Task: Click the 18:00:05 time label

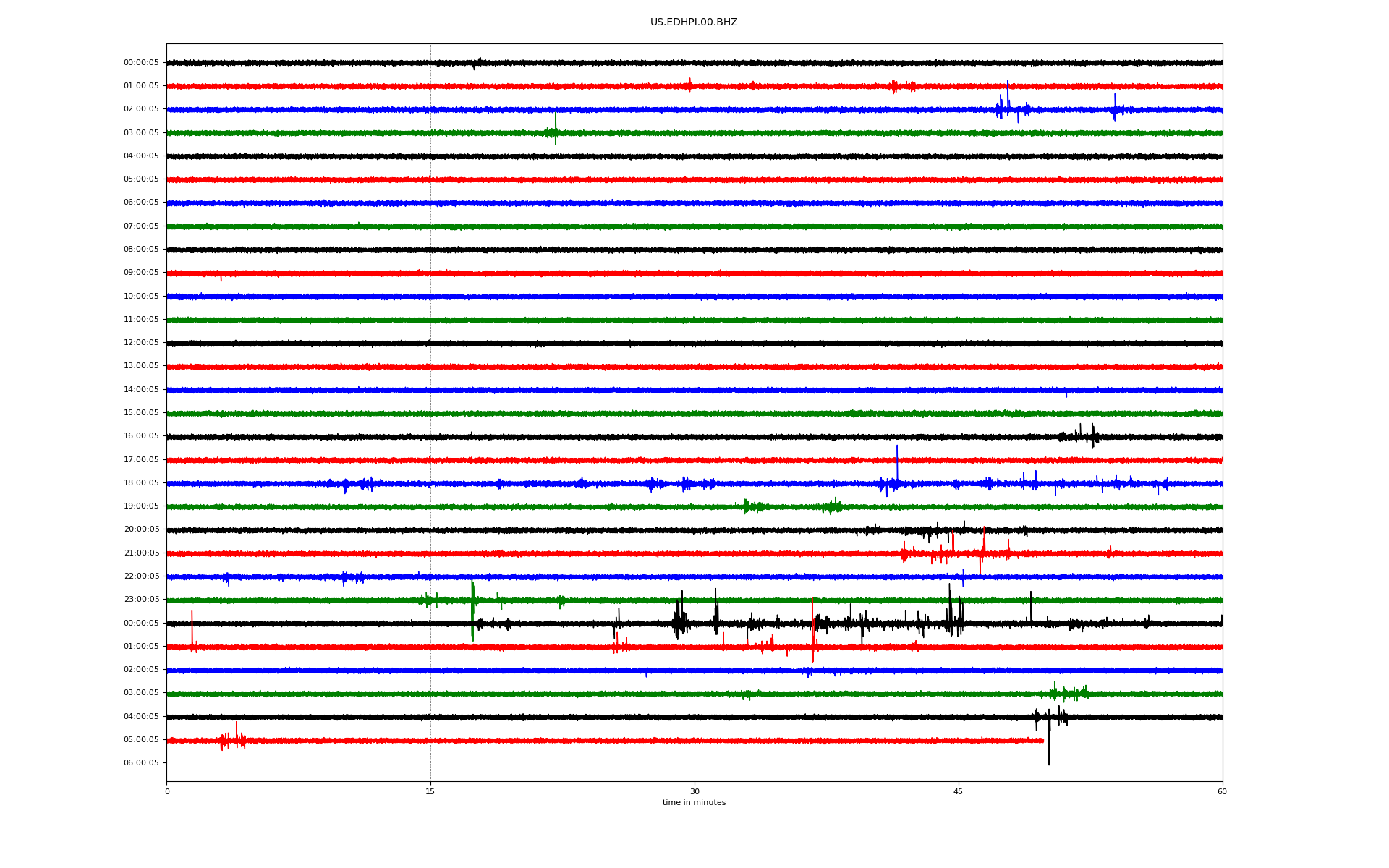Action: pos(141,483)
